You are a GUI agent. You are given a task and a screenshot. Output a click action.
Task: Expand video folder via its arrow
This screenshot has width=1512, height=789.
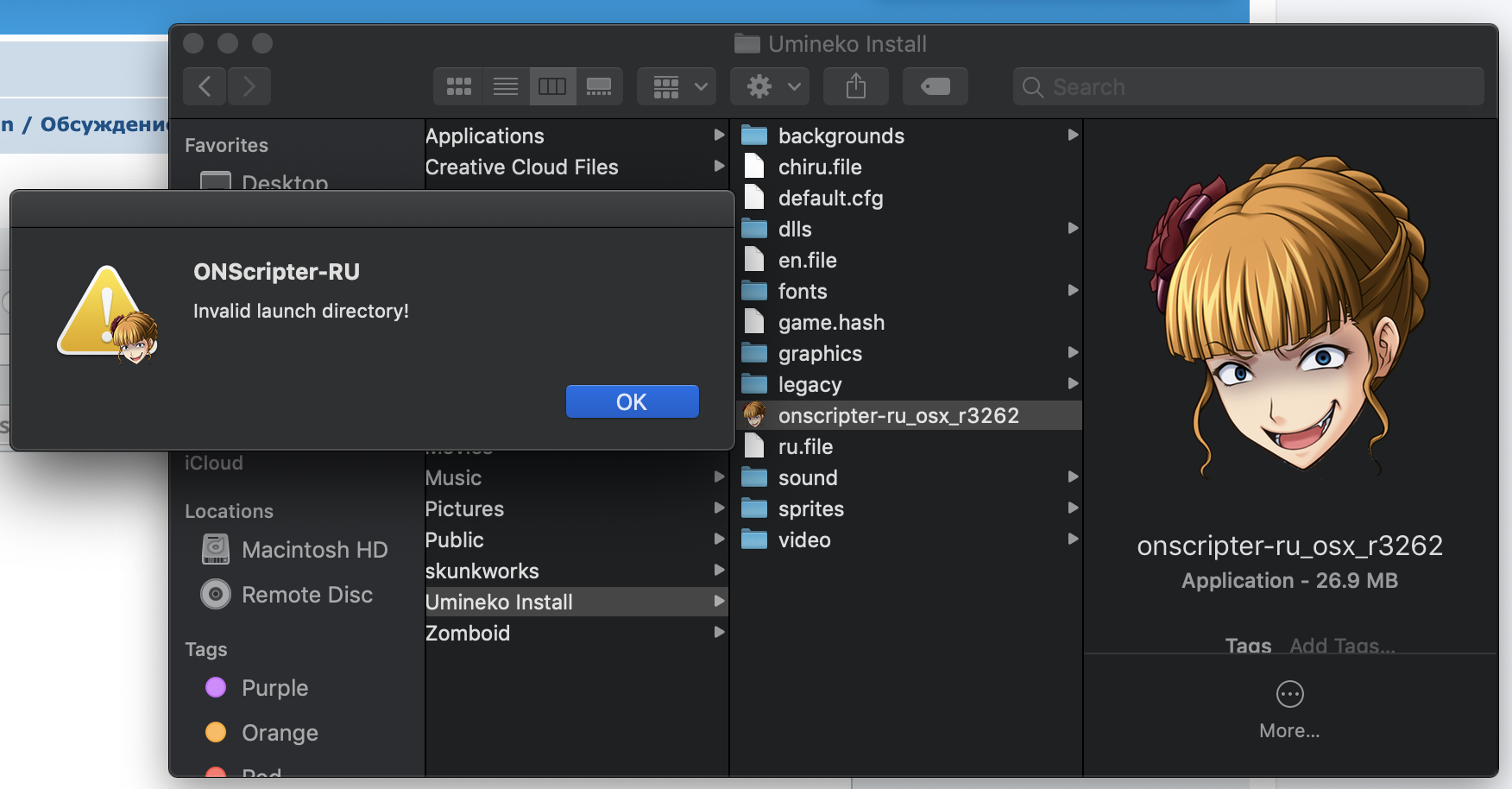coord(1073,539)
